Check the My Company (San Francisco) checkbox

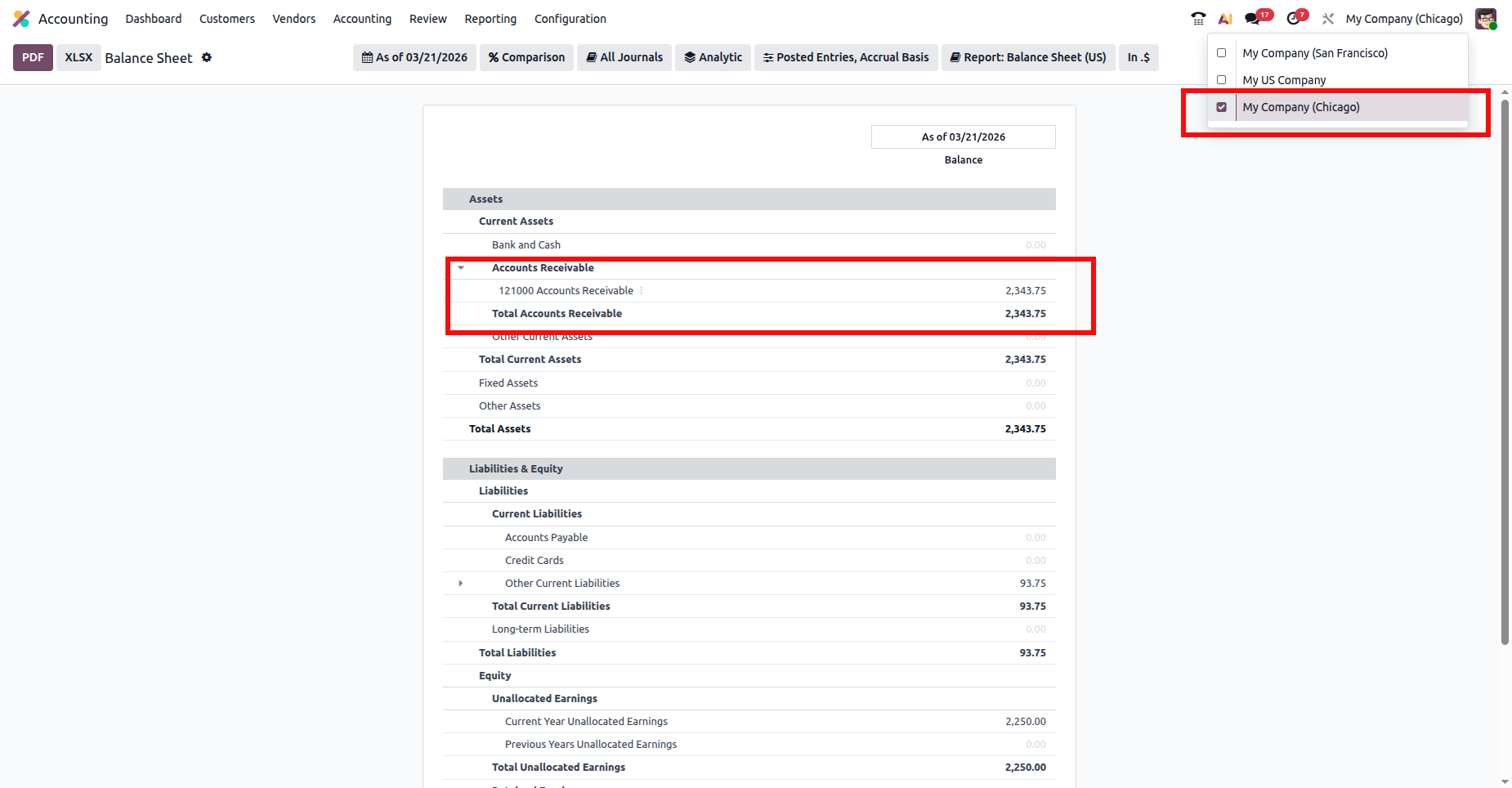pos(1222,53)
